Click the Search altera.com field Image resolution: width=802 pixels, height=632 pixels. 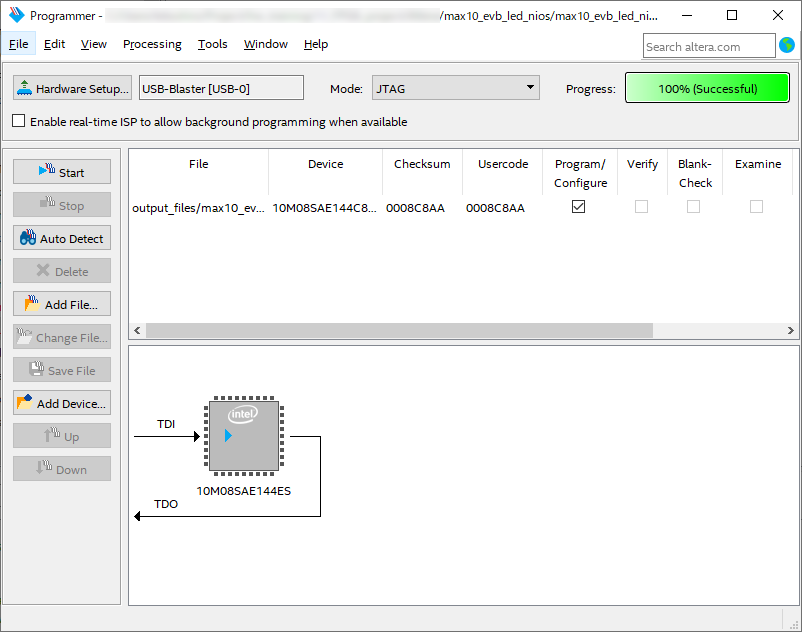pyautogui.click(x=709, y=46)
